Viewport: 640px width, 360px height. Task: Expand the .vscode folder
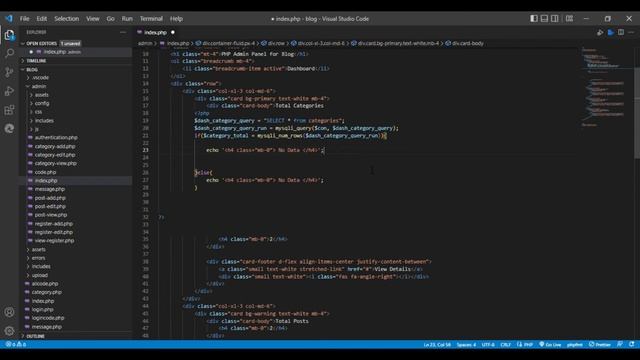(x=40, y=78)
